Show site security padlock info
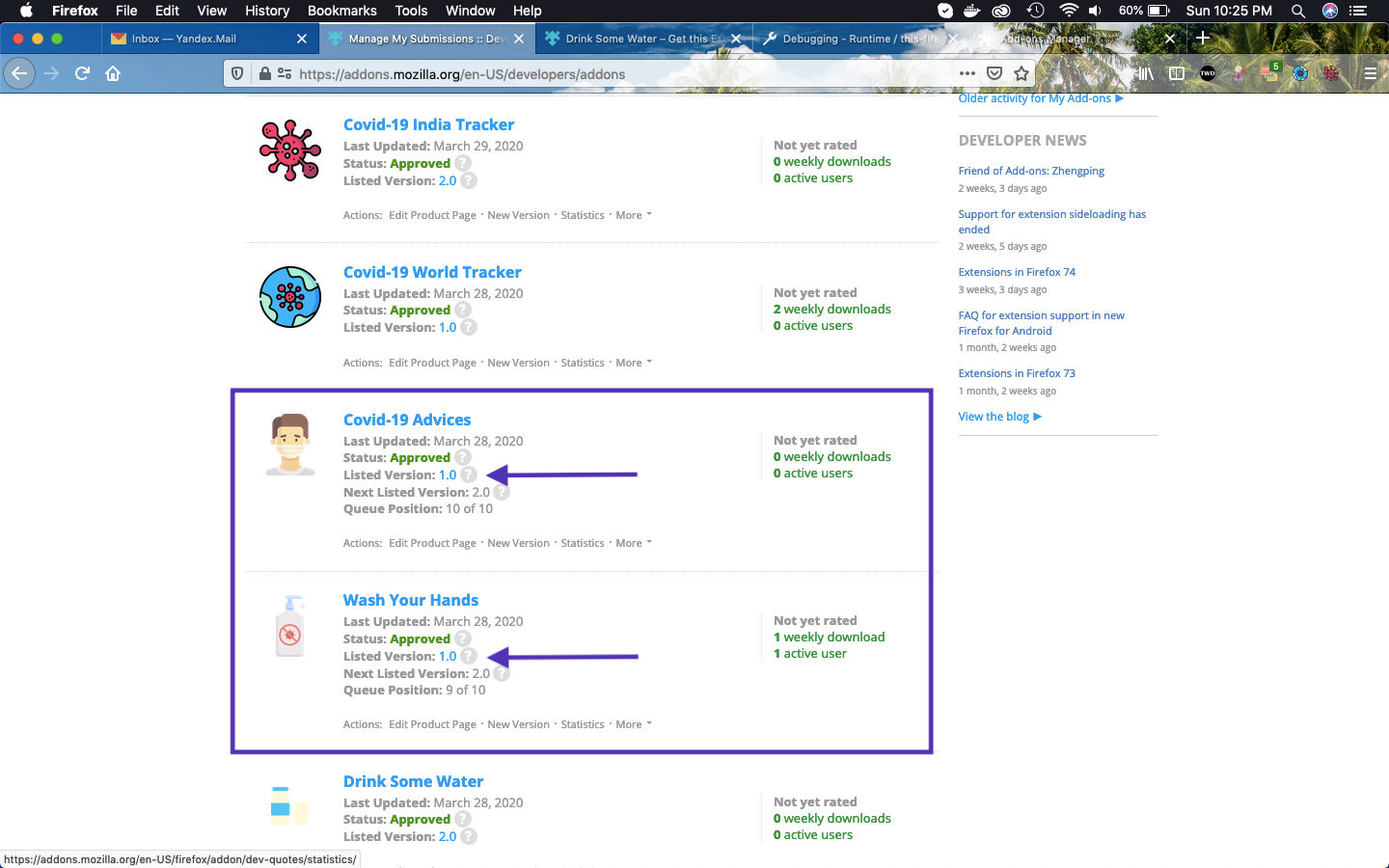This screenshot has width=1389, height=868. 264,73
